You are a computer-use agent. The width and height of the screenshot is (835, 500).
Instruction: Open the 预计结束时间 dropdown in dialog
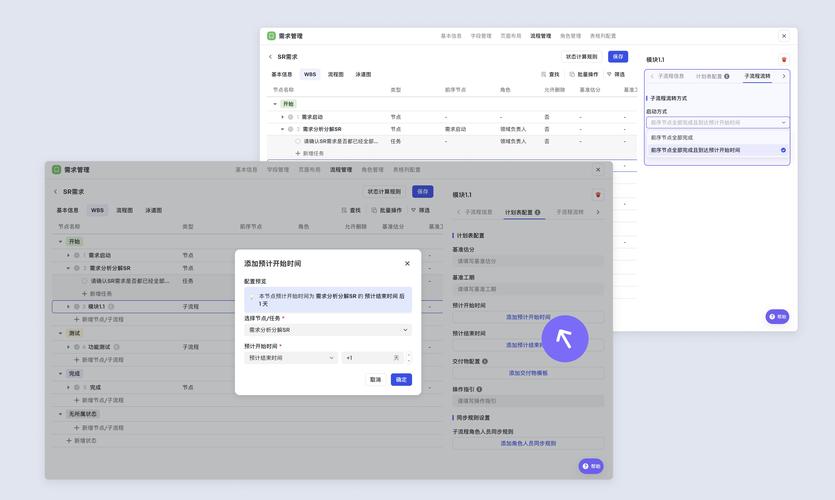click(x=290, y=358)
